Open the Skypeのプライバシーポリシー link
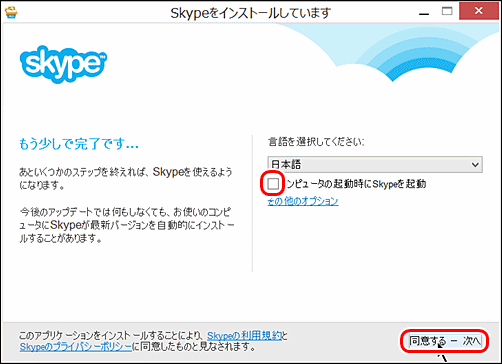 (x=76, y=347)
